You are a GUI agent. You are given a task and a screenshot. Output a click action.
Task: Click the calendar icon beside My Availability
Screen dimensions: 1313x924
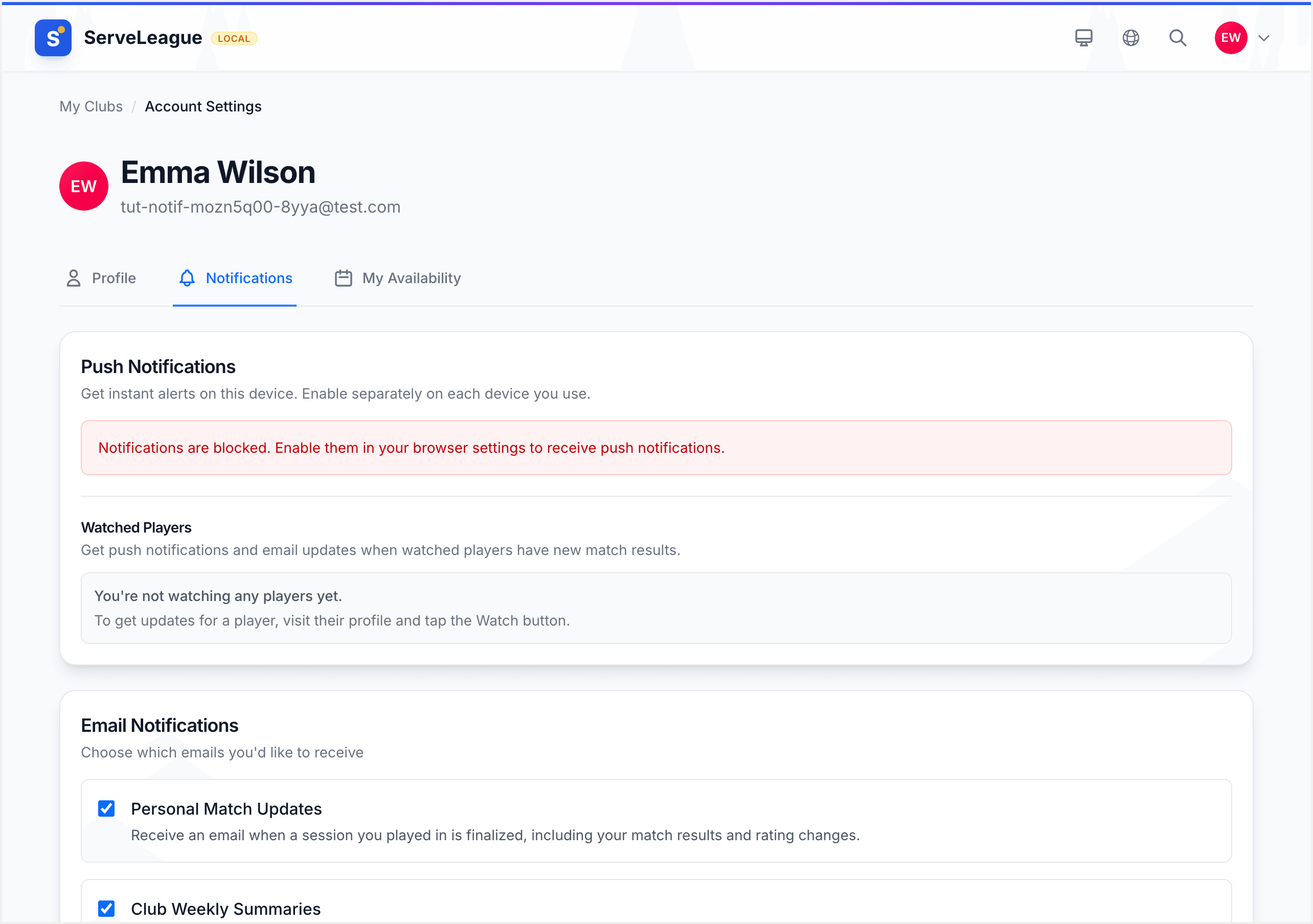click(x=343, y=278)
